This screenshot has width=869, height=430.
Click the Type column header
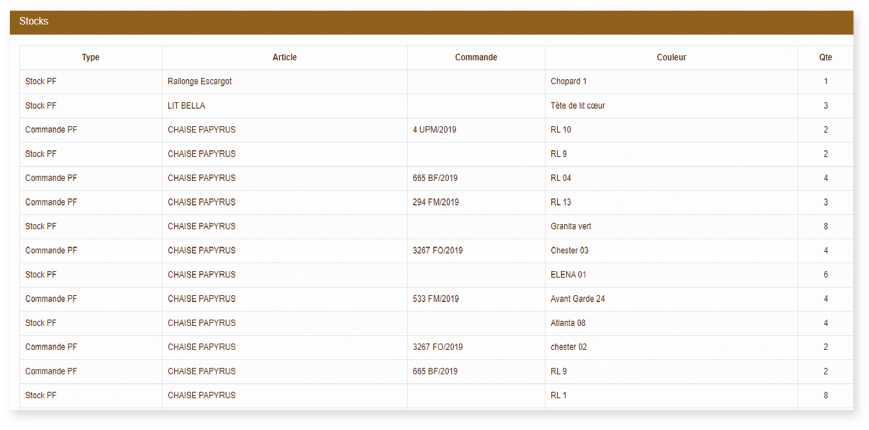(x=91, y=58)
